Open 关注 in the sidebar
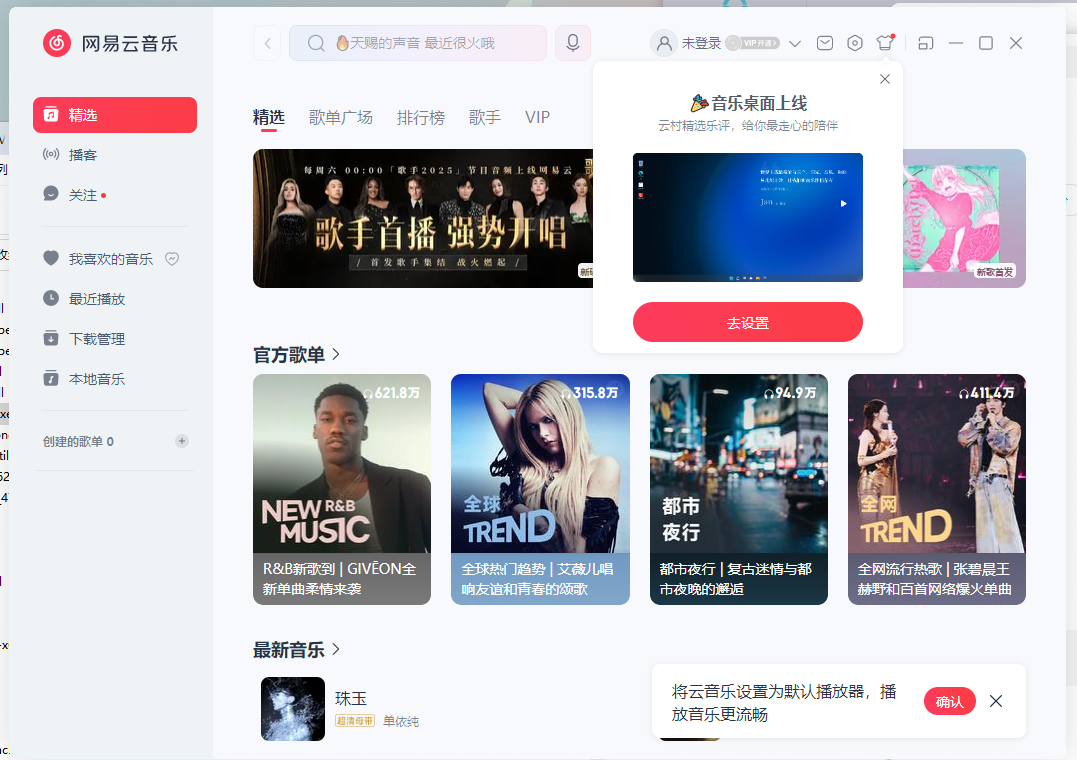The image size is (1077, 760). point(115,194)
